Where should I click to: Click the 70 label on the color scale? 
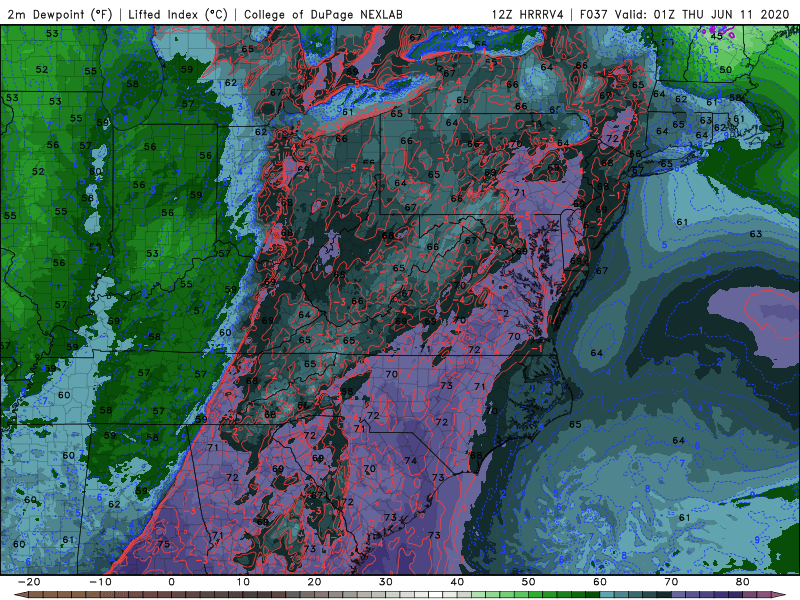click(671, 582)
